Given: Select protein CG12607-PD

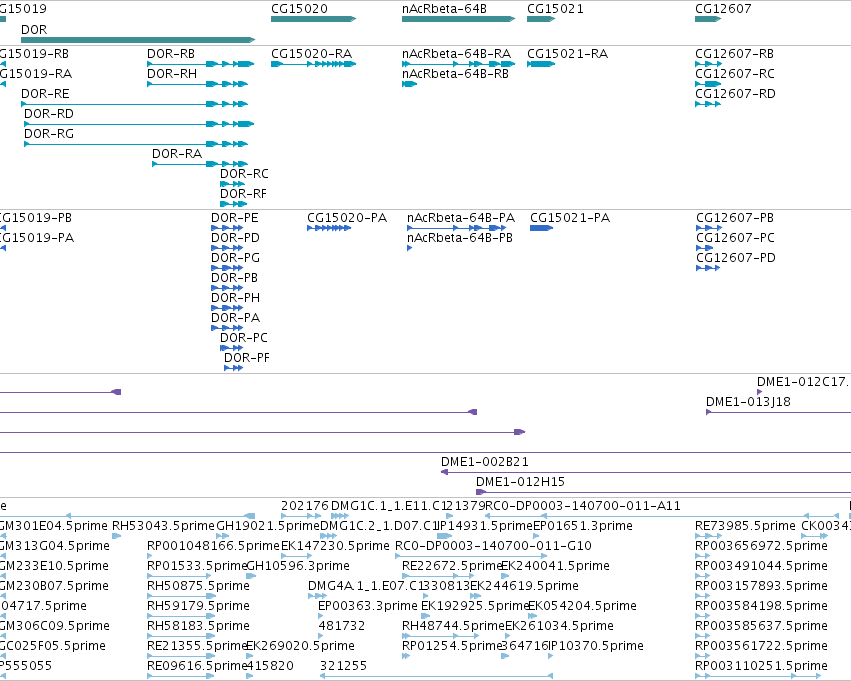Looking at the screenshot, I should [x=708, y=268].
